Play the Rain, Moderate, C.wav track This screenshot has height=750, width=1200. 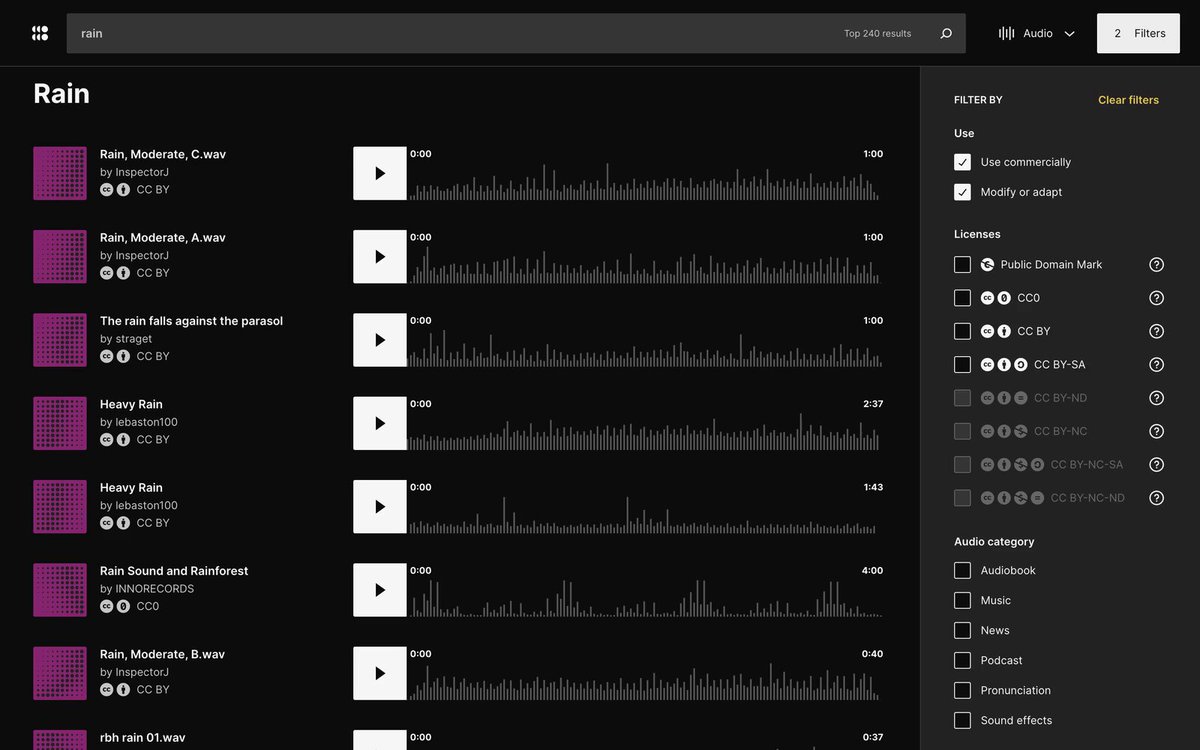[x=380, y=173]
